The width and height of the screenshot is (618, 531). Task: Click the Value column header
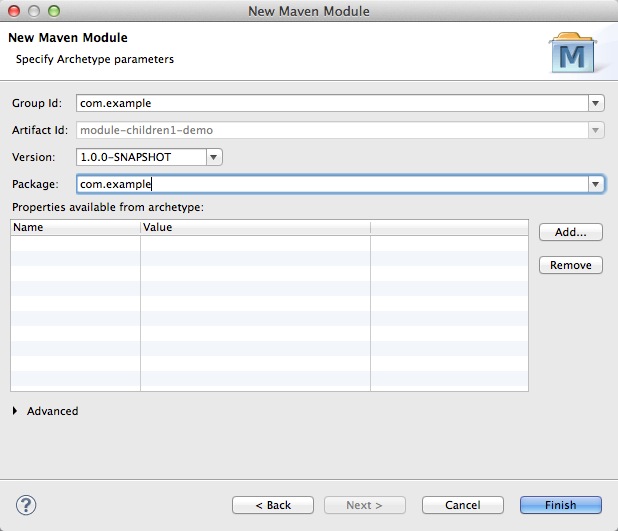pos(255,227)
